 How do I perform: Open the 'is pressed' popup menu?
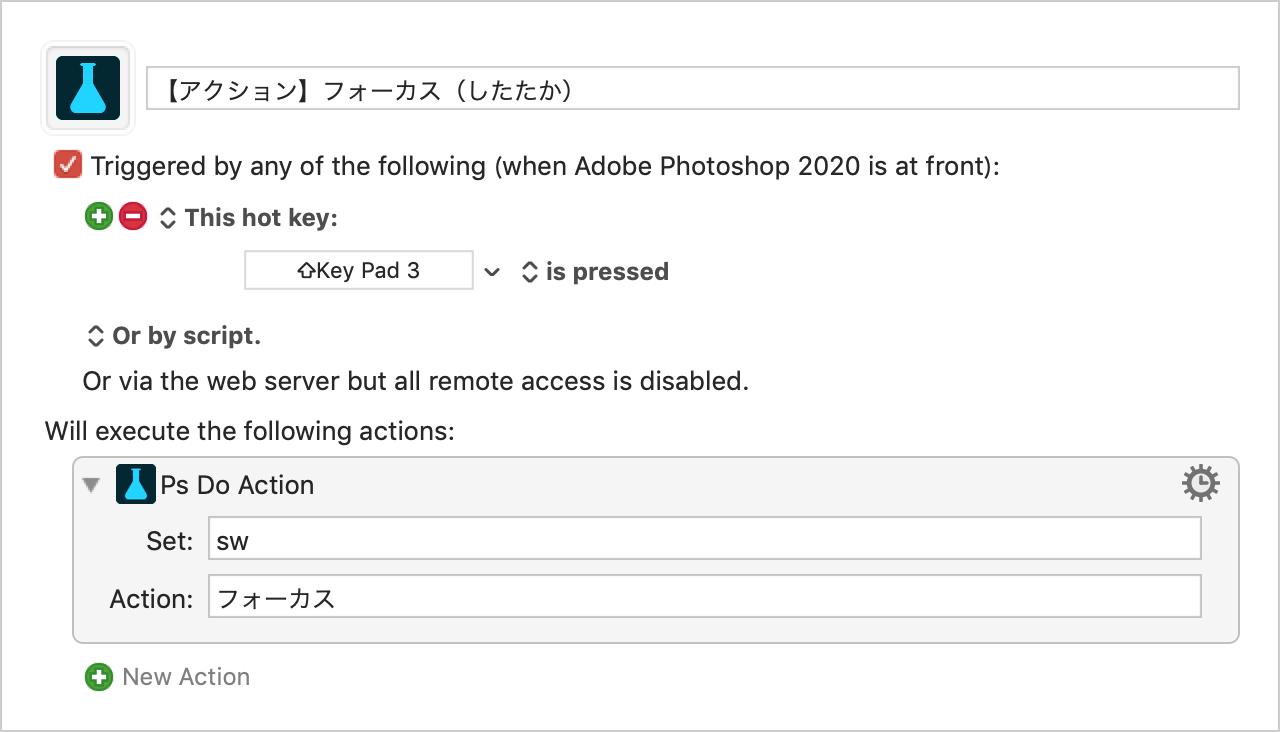coord(595,272)
